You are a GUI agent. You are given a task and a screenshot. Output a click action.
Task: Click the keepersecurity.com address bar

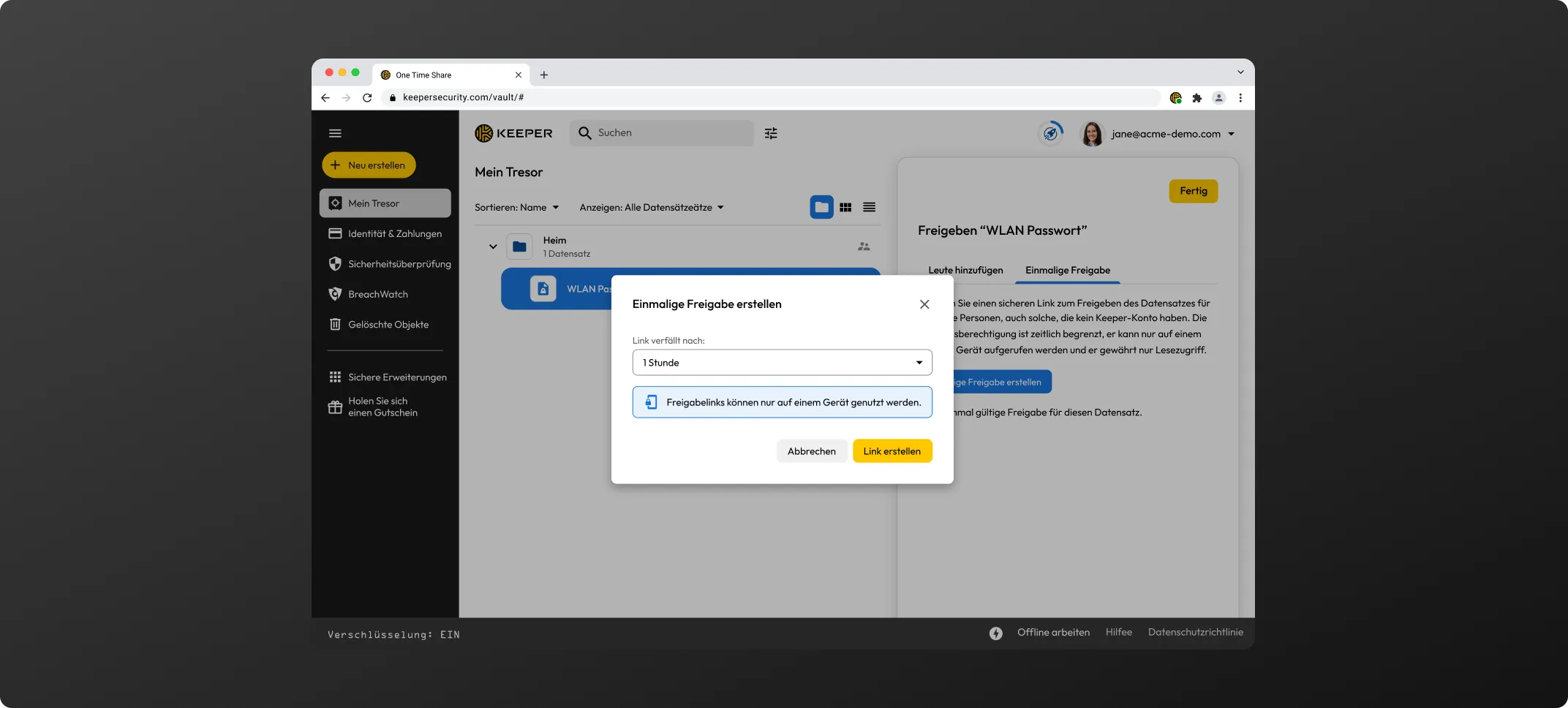771,97
